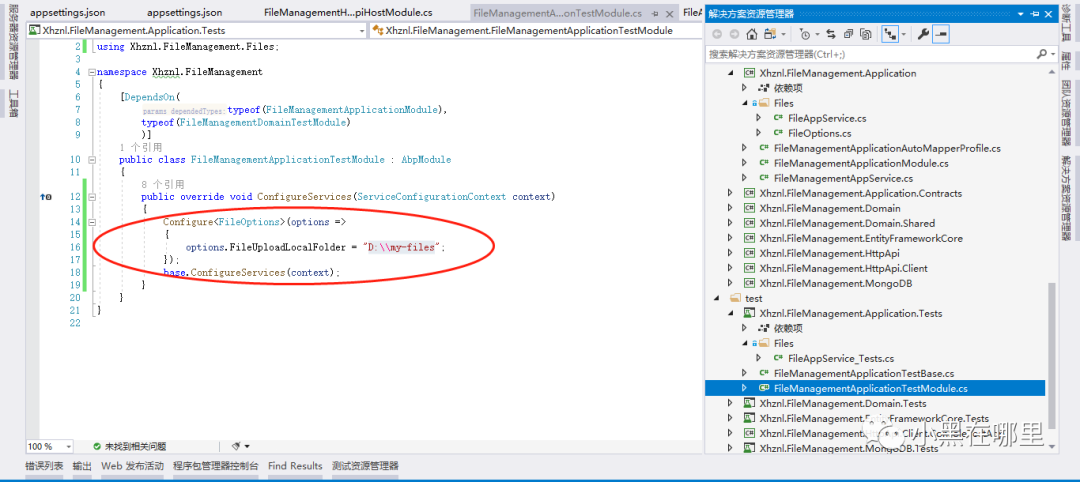Toggle Show All Files in Solution Explorer
The height and width of the screenshot is (482, 1080).
tap(866, 34)
